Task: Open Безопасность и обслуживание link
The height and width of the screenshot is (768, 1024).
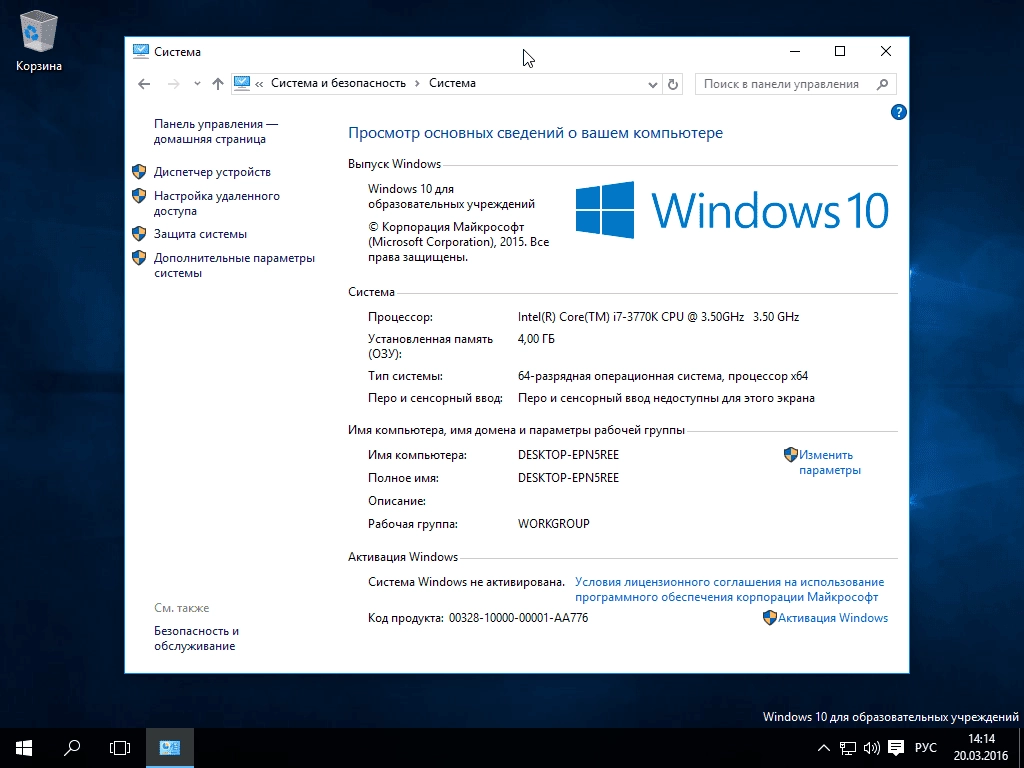Action: 196,638
